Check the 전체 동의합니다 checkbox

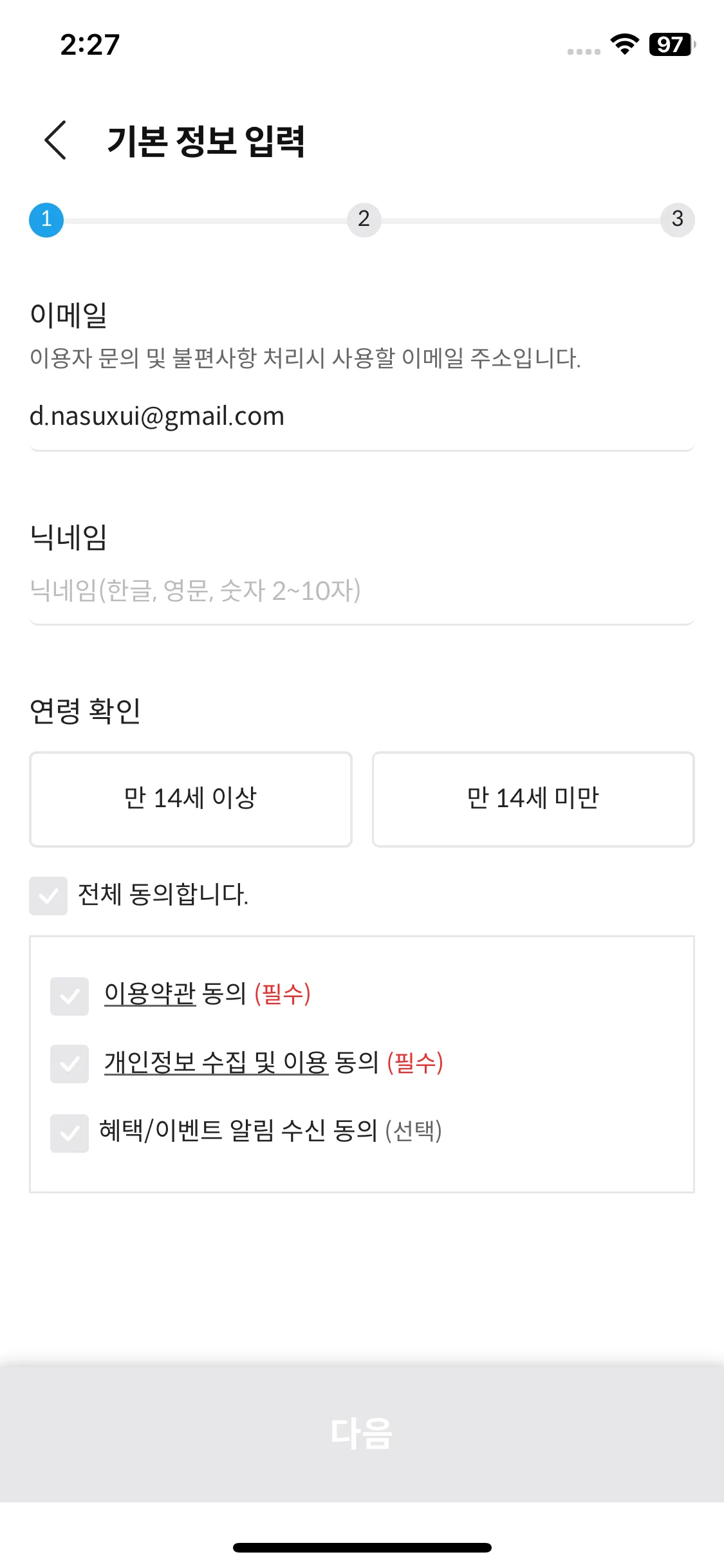click(48, 895)
